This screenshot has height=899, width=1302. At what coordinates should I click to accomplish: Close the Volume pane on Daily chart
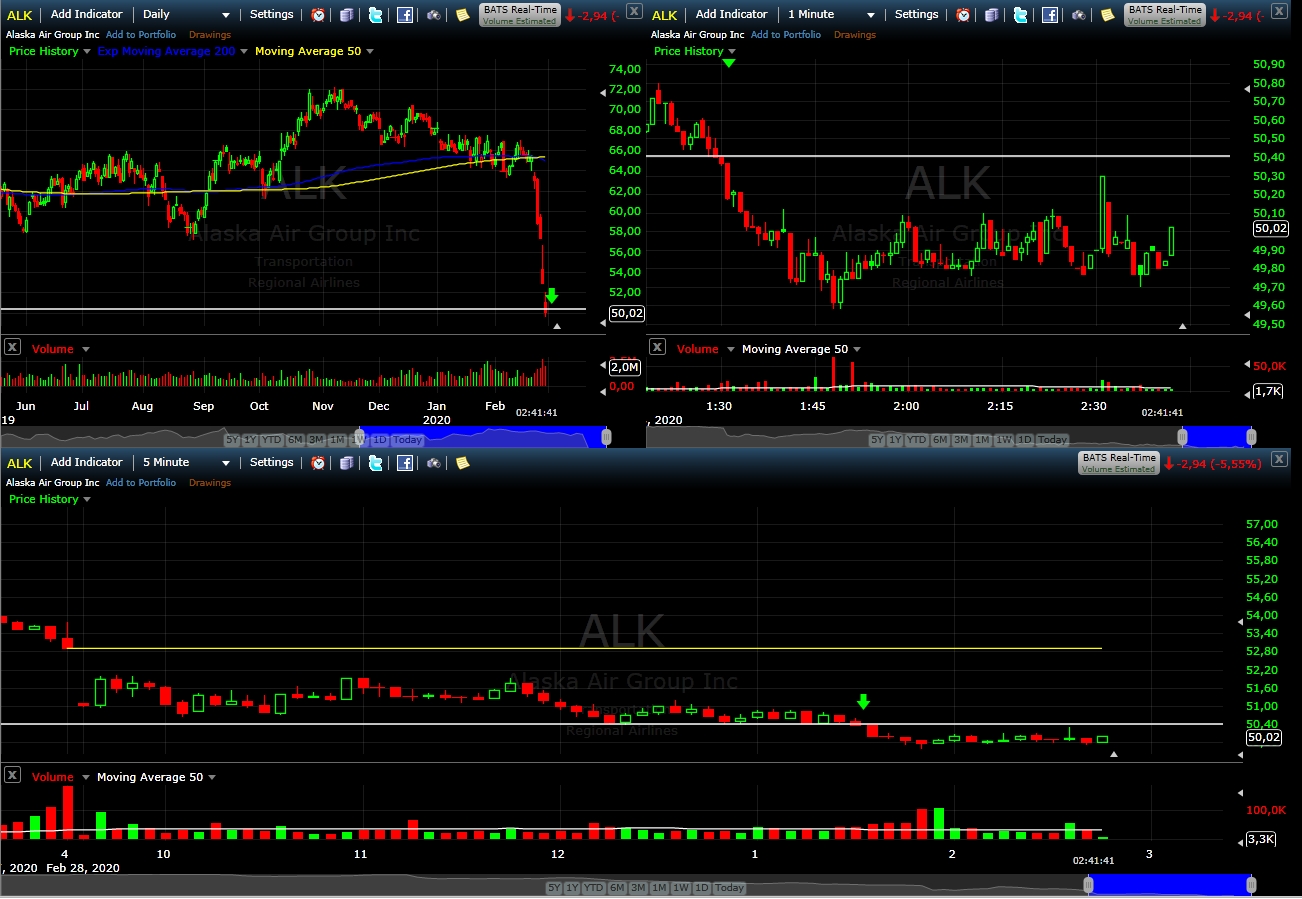12,348
